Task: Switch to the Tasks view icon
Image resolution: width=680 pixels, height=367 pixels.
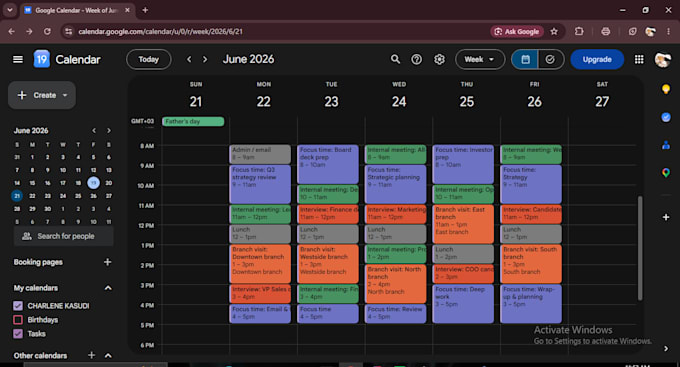Action: click(x=550, y=59)
